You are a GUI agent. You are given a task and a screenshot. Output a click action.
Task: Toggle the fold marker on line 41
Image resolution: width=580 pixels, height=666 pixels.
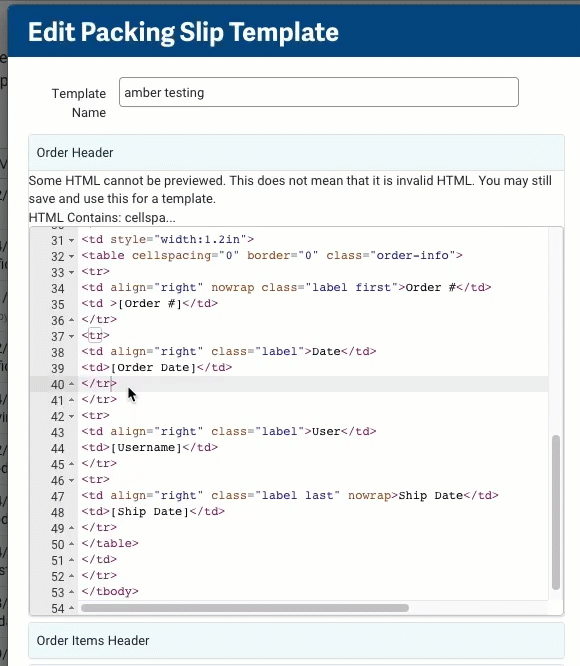71,401
